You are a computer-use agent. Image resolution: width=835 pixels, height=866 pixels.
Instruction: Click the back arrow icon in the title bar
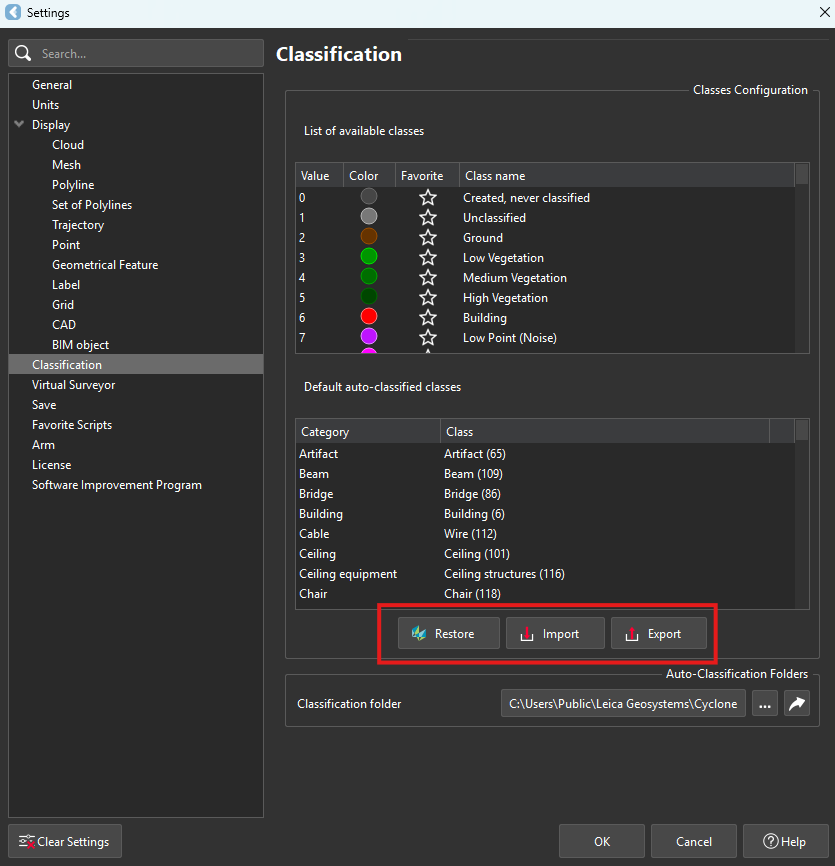(x=13, y=13)
